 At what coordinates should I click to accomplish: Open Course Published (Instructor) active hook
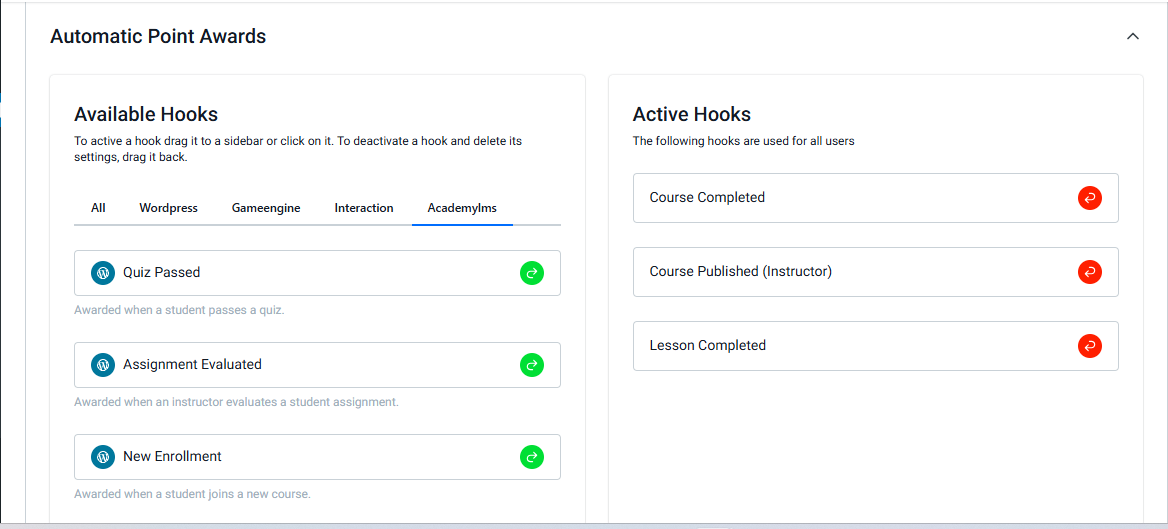876,272
